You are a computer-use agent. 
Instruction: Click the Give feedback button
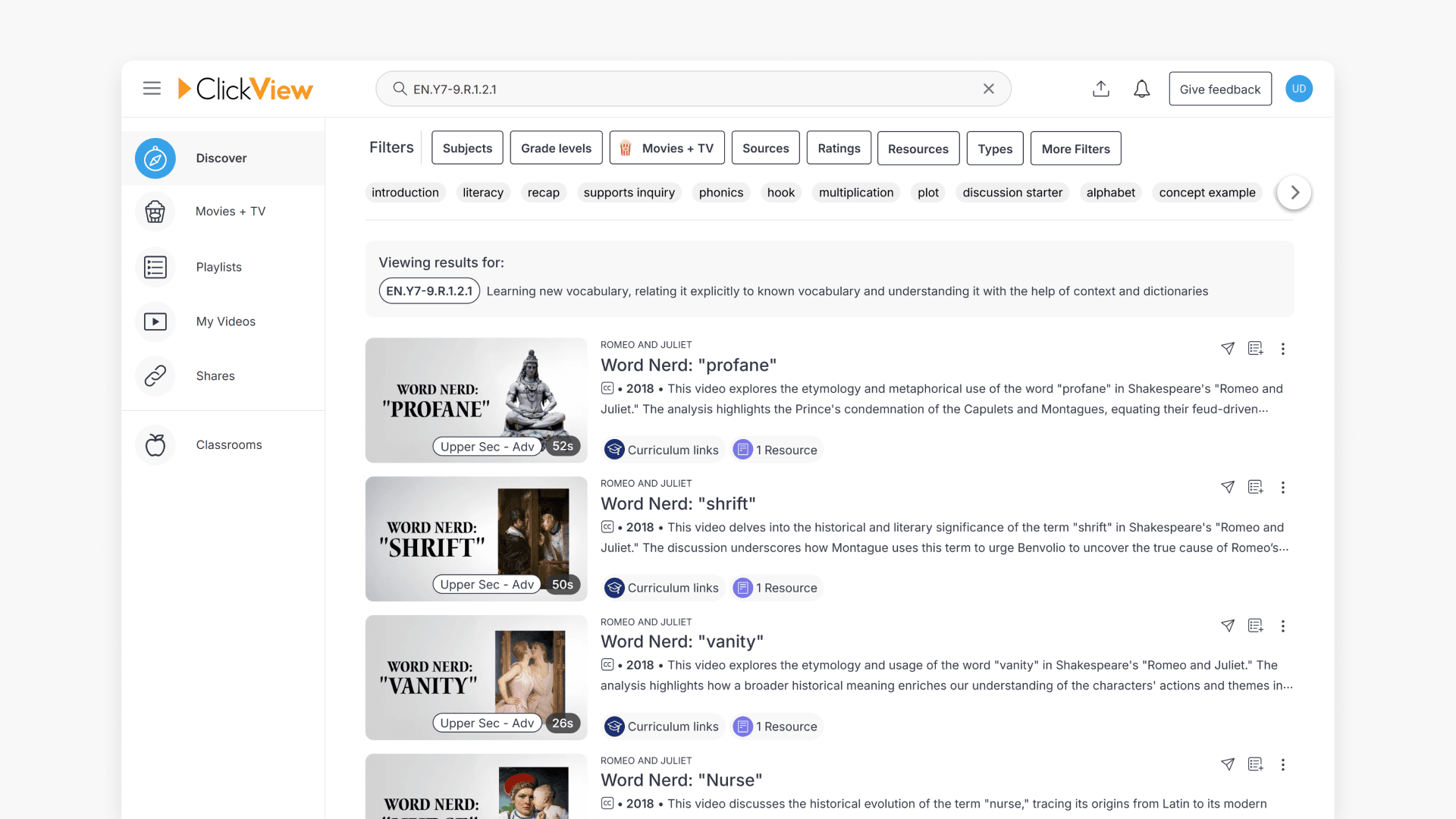coord(1219,89)
